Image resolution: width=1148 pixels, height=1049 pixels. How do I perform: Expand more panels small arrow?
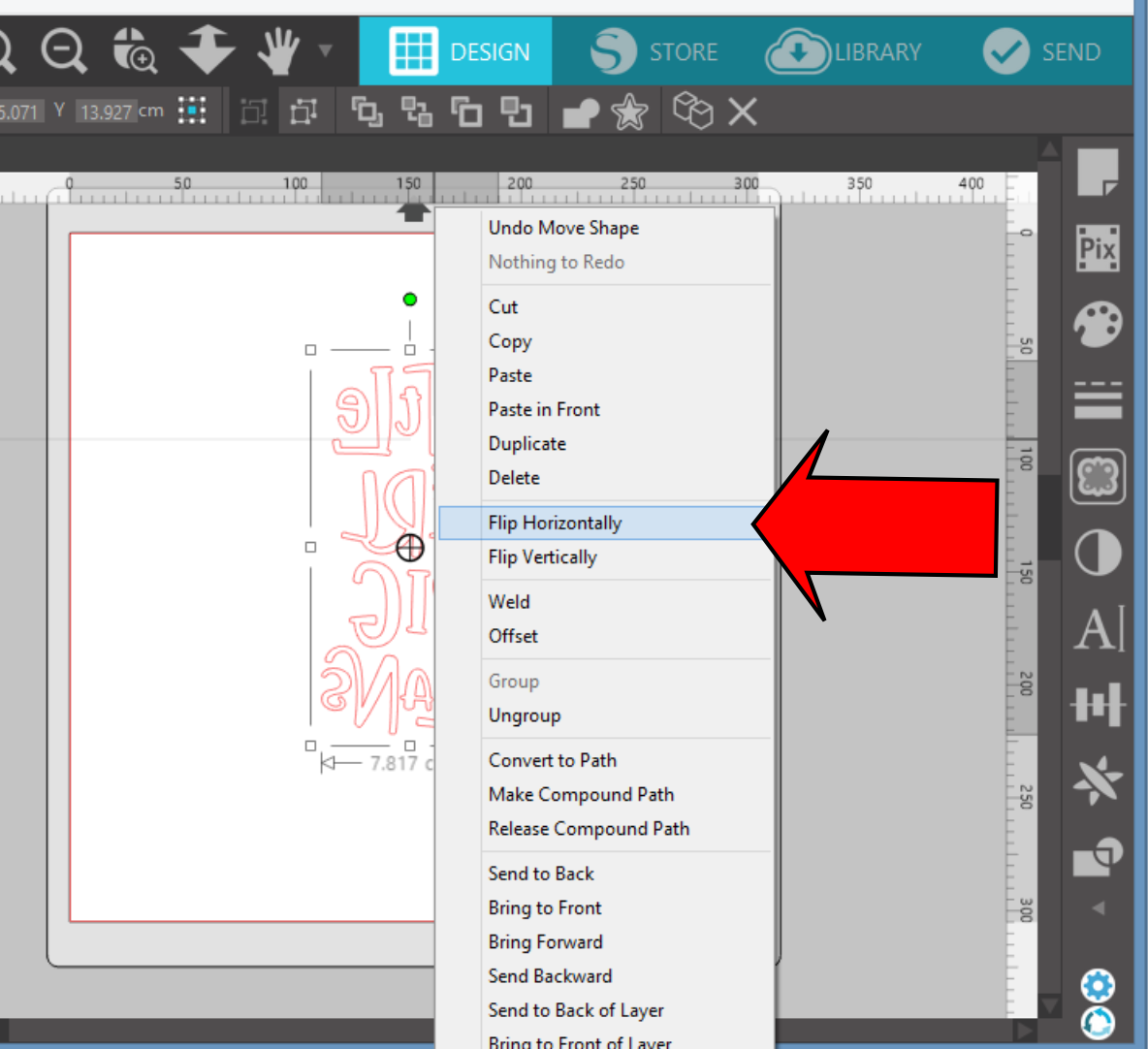[x=1099, y=907]
